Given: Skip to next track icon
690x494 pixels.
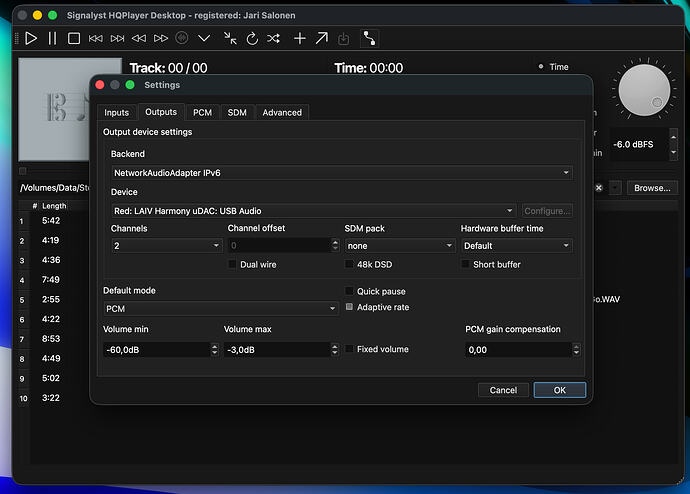Looking at the screenshot, I should point(117,39).
